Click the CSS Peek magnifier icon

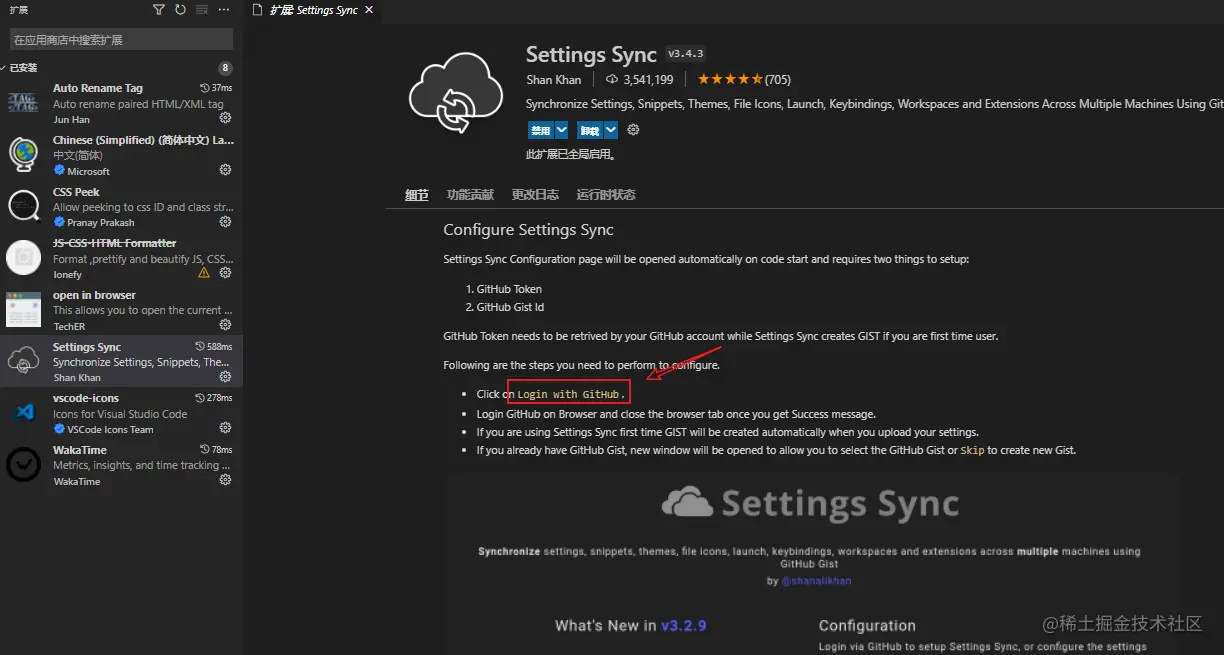pos(23,206)
